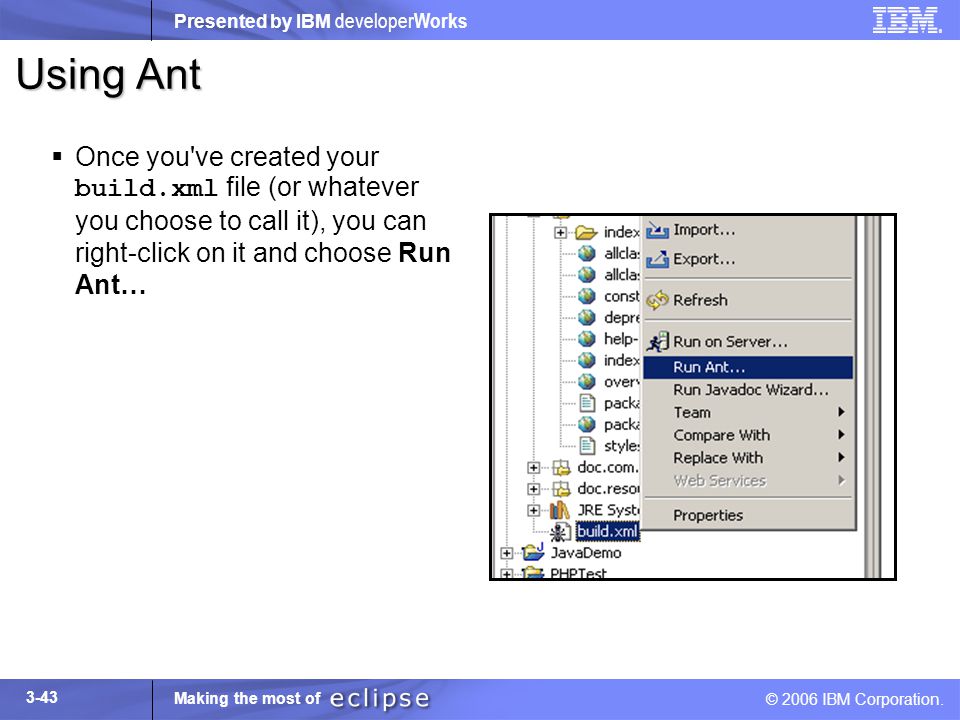Screen dimensions: 960x720
Task: Click the open folder icon beside index
Action: (586, 232)
